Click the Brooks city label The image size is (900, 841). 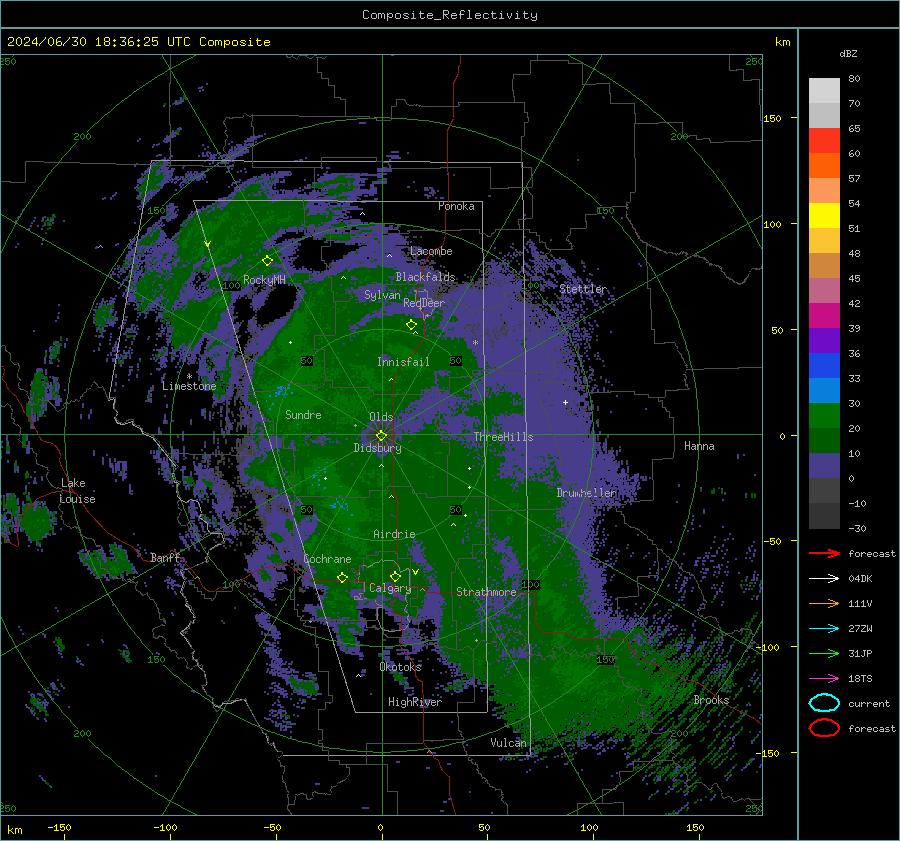click(x=711, y=700)
